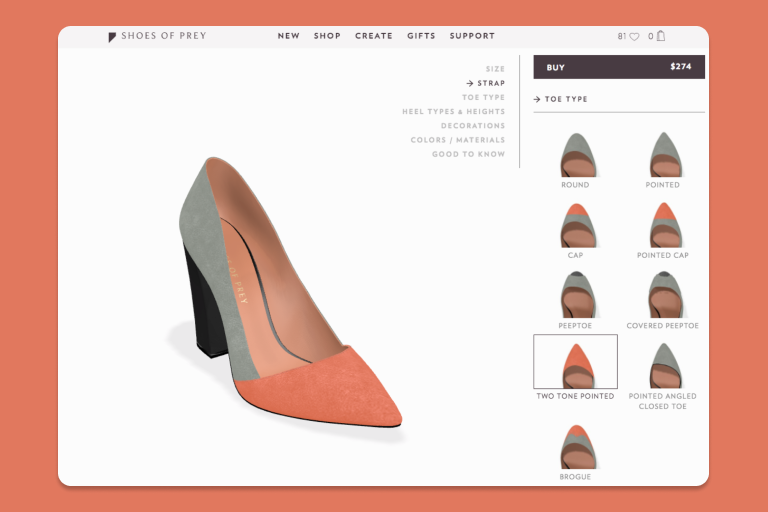Viewport: 768px width, 512px height.
Task: Select the Pointed toe type shoe
Action: click(x=666, y=154)
